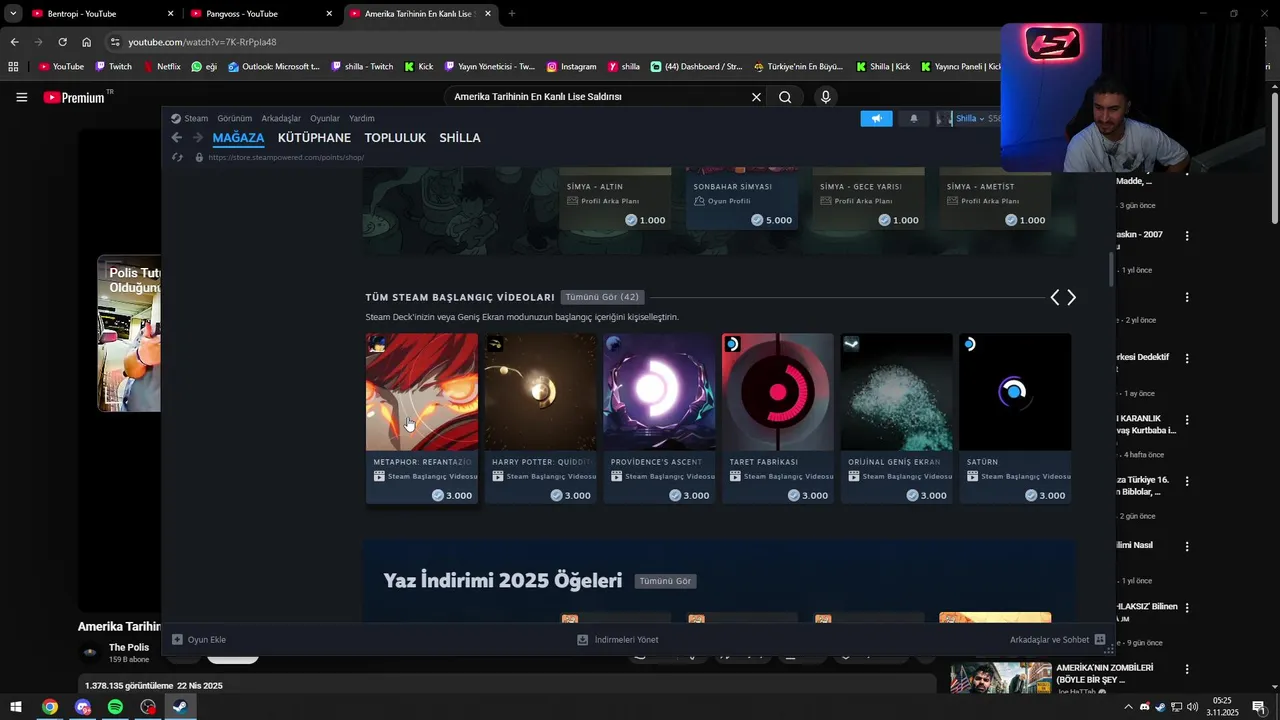Screen dimensions: 1280x720
Task: Open the YouTube hamburger guide menu
Action: coord(21,97)
